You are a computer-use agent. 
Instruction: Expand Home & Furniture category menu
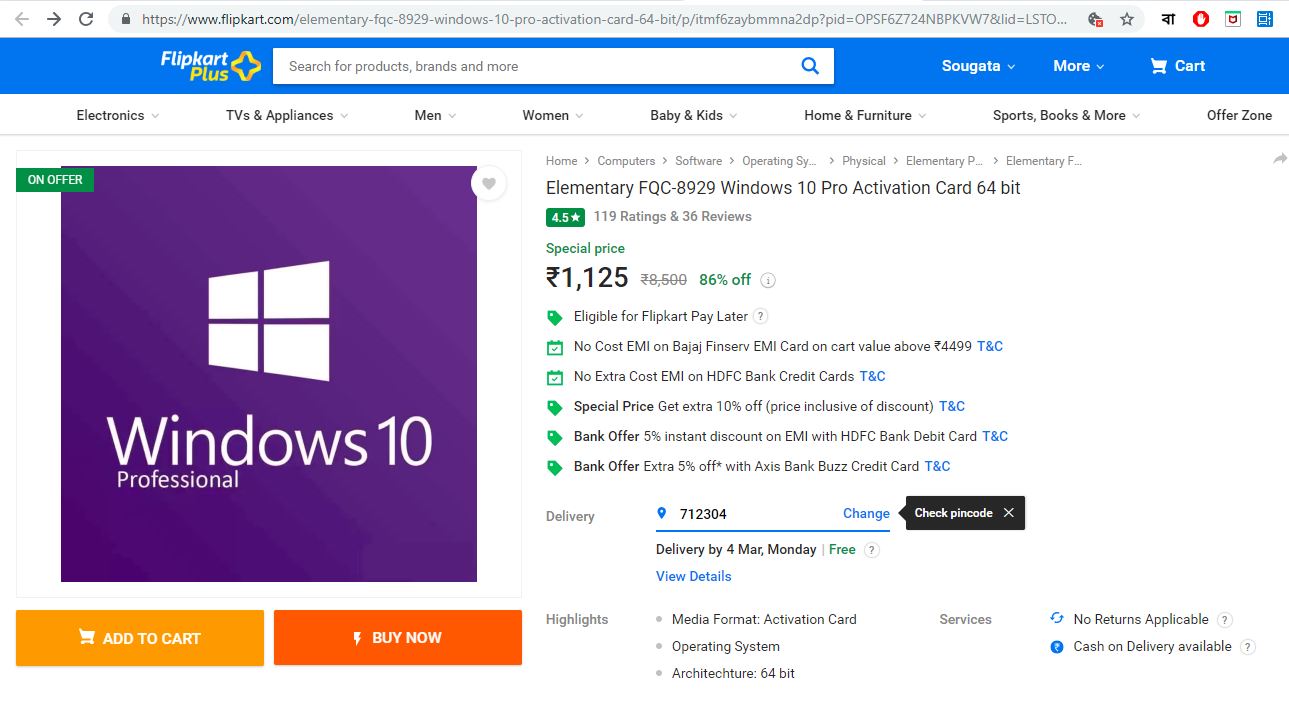865,115
